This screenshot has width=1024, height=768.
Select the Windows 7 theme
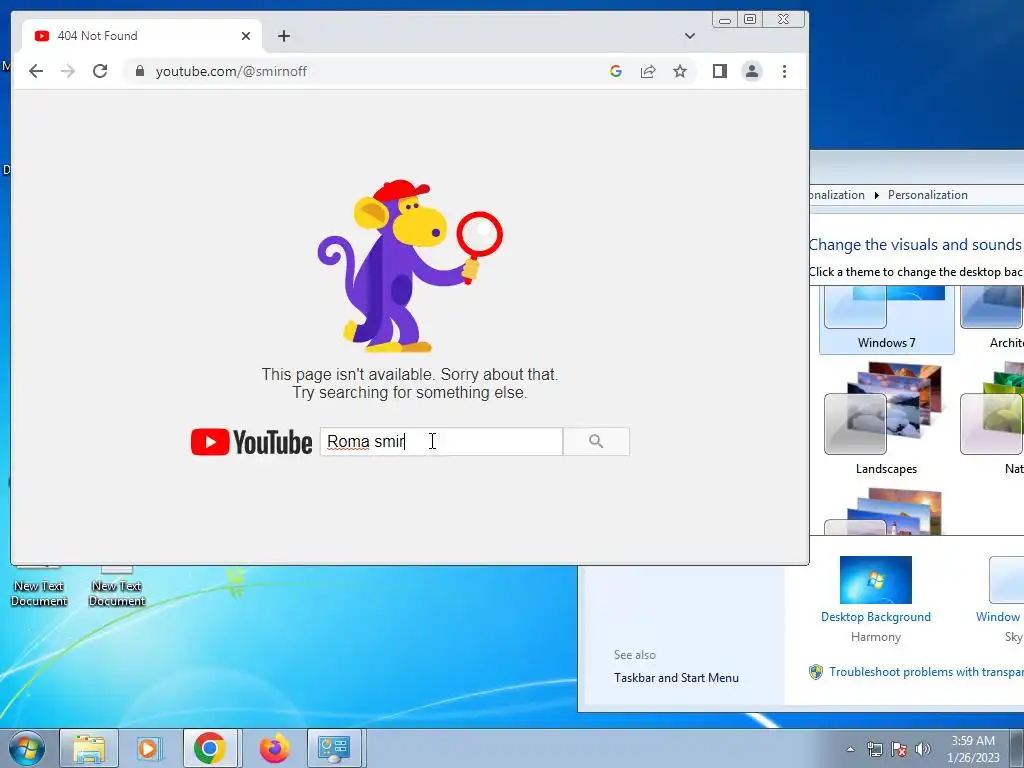point(886,319)
